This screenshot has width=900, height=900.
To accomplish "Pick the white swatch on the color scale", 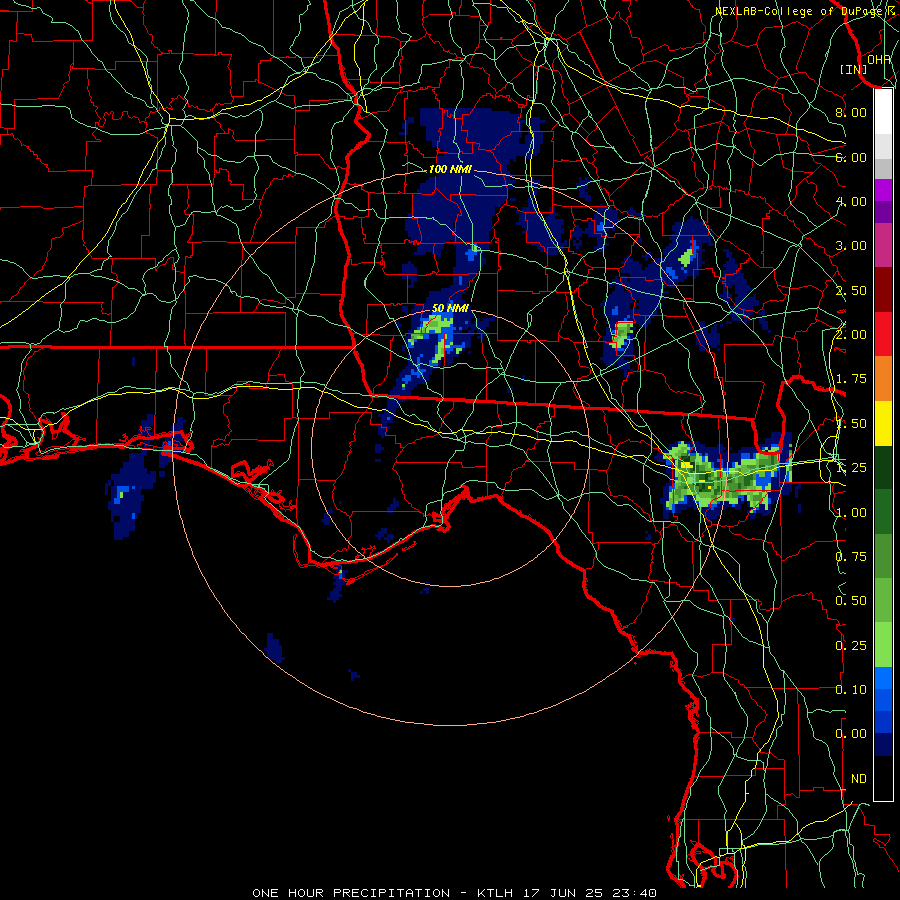I will [x=883, y=112].
